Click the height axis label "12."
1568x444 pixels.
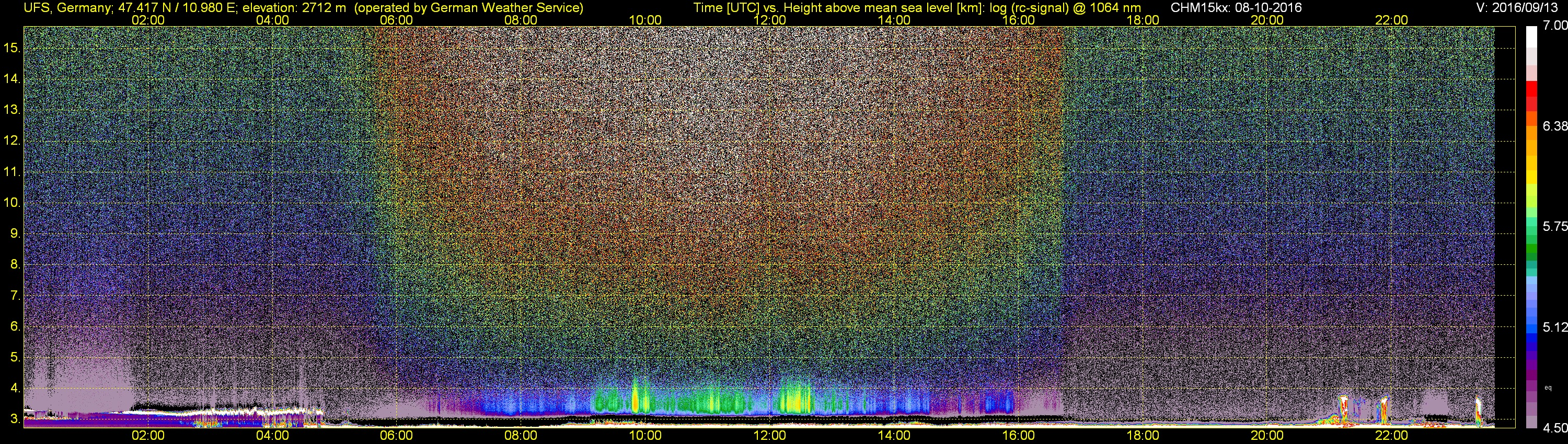[11, 141]
